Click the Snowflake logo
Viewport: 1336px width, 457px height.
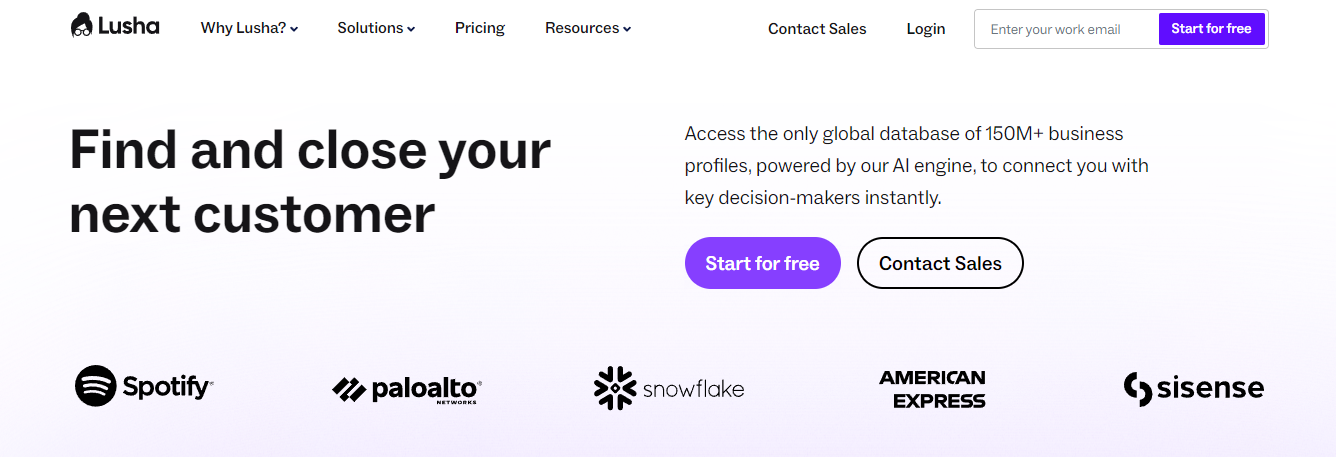[x=669, y=388]
